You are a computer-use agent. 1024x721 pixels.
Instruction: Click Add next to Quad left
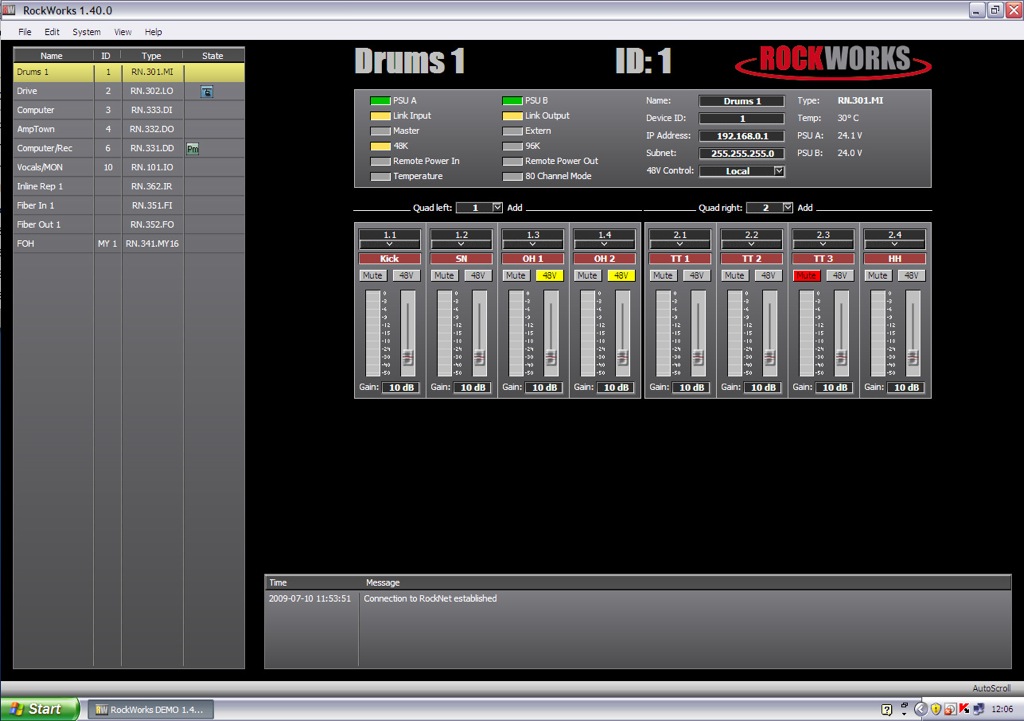(515, 208)
